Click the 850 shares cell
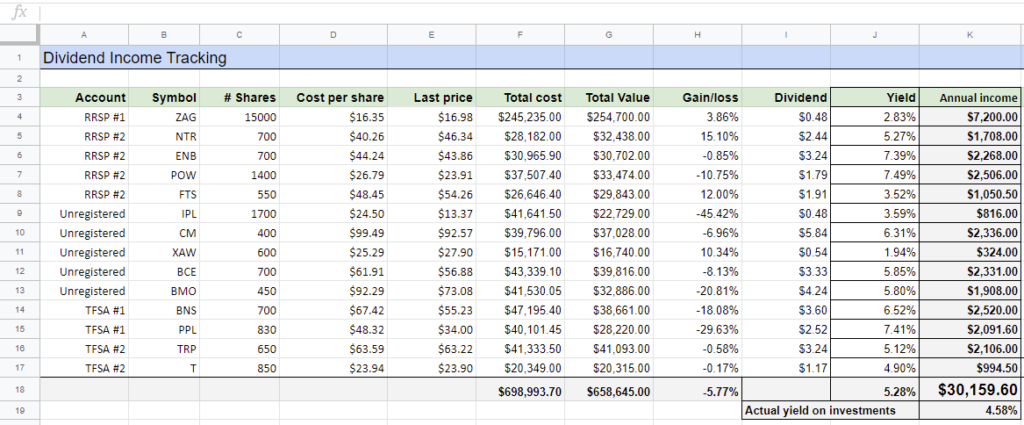Screen dimensions: 1024x425 240,368
